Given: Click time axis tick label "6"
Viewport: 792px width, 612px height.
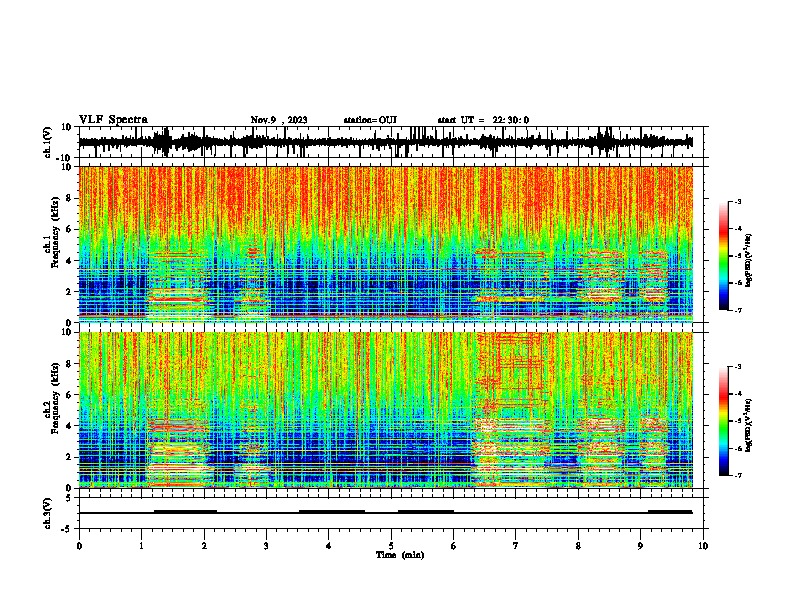Looking at the screenshot, I should 454,546.
